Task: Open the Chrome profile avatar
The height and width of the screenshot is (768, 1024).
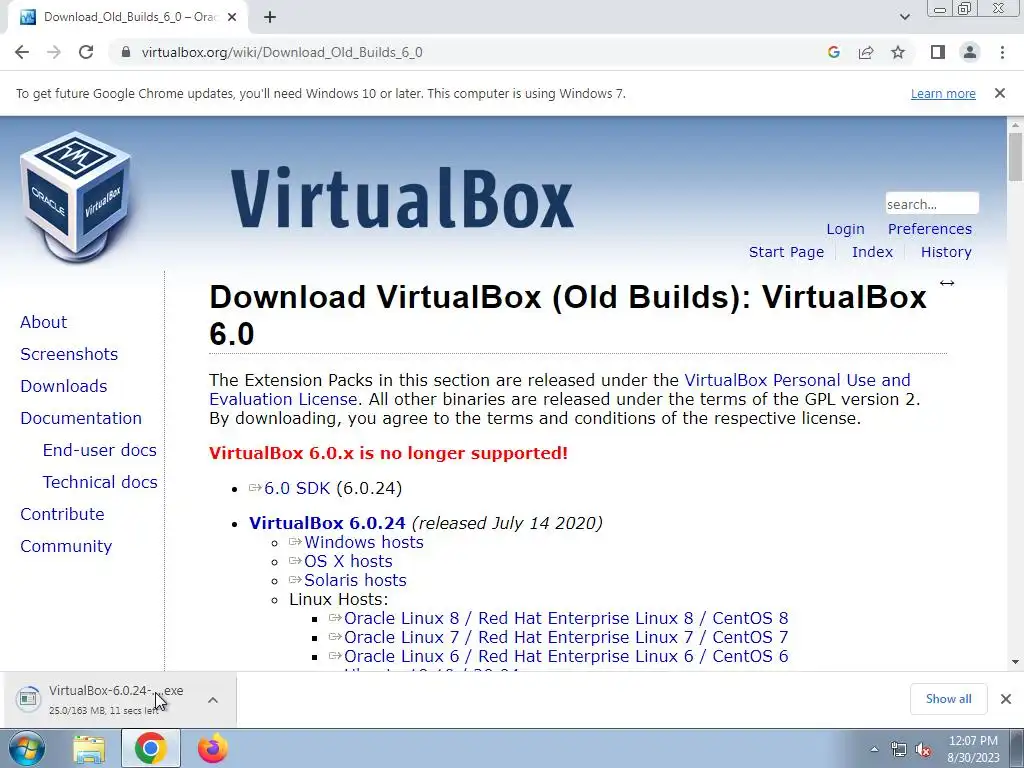Action: pos(970,52)
